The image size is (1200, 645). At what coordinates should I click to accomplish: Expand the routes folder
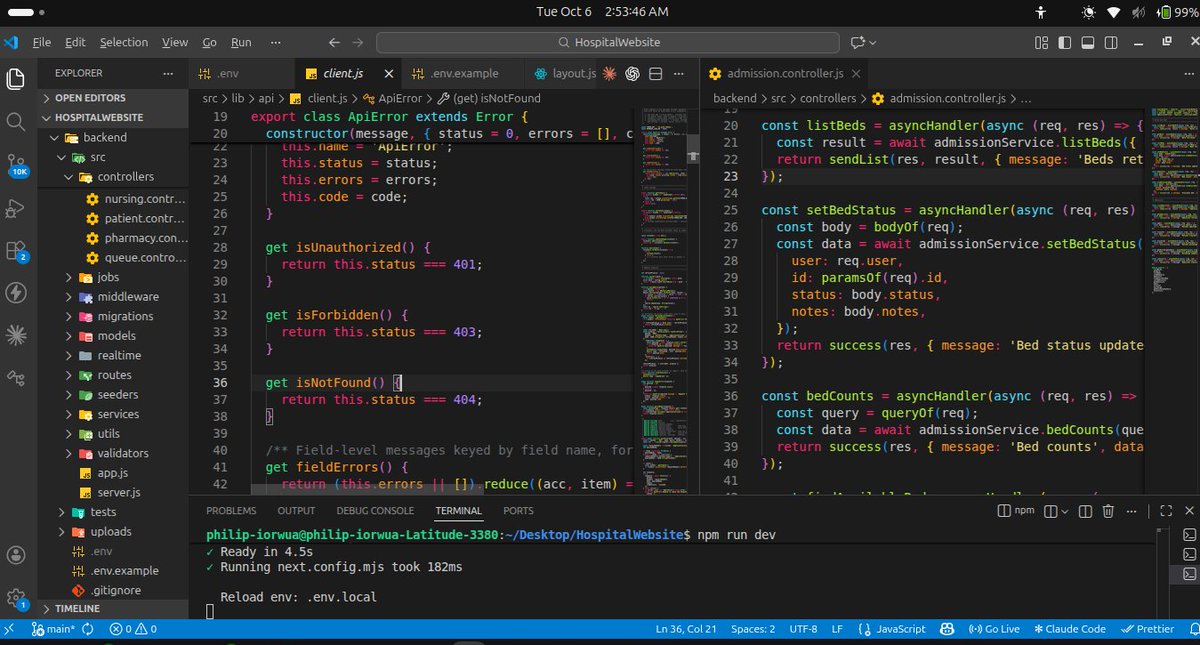tap(113, 375)
